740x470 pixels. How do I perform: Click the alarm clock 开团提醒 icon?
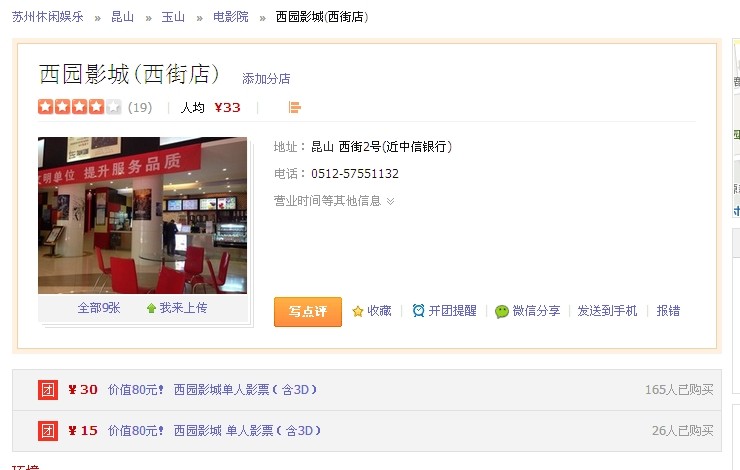[418, 311]
